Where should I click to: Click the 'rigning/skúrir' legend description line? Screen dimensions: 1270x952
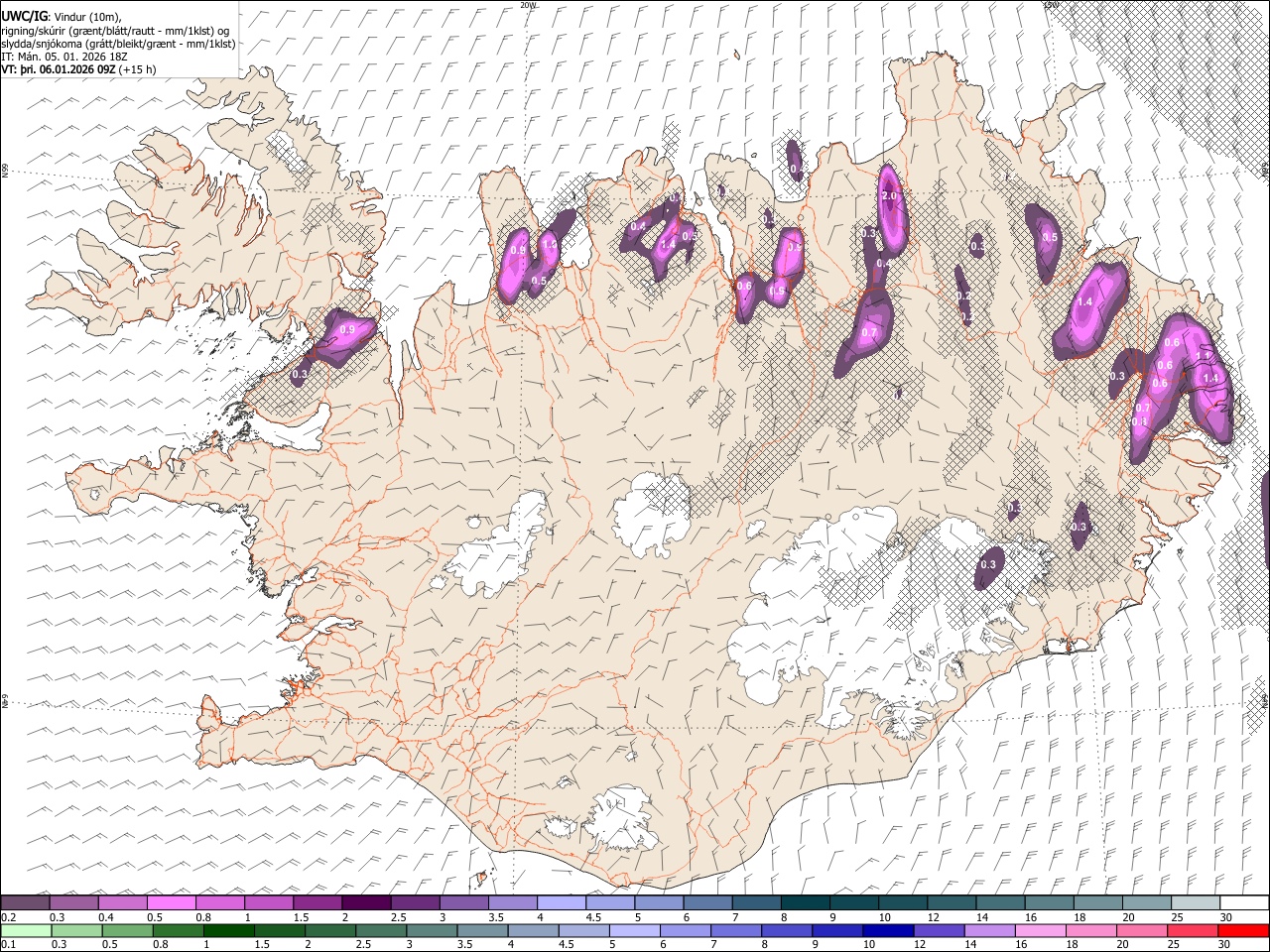[x=115, y=31]
